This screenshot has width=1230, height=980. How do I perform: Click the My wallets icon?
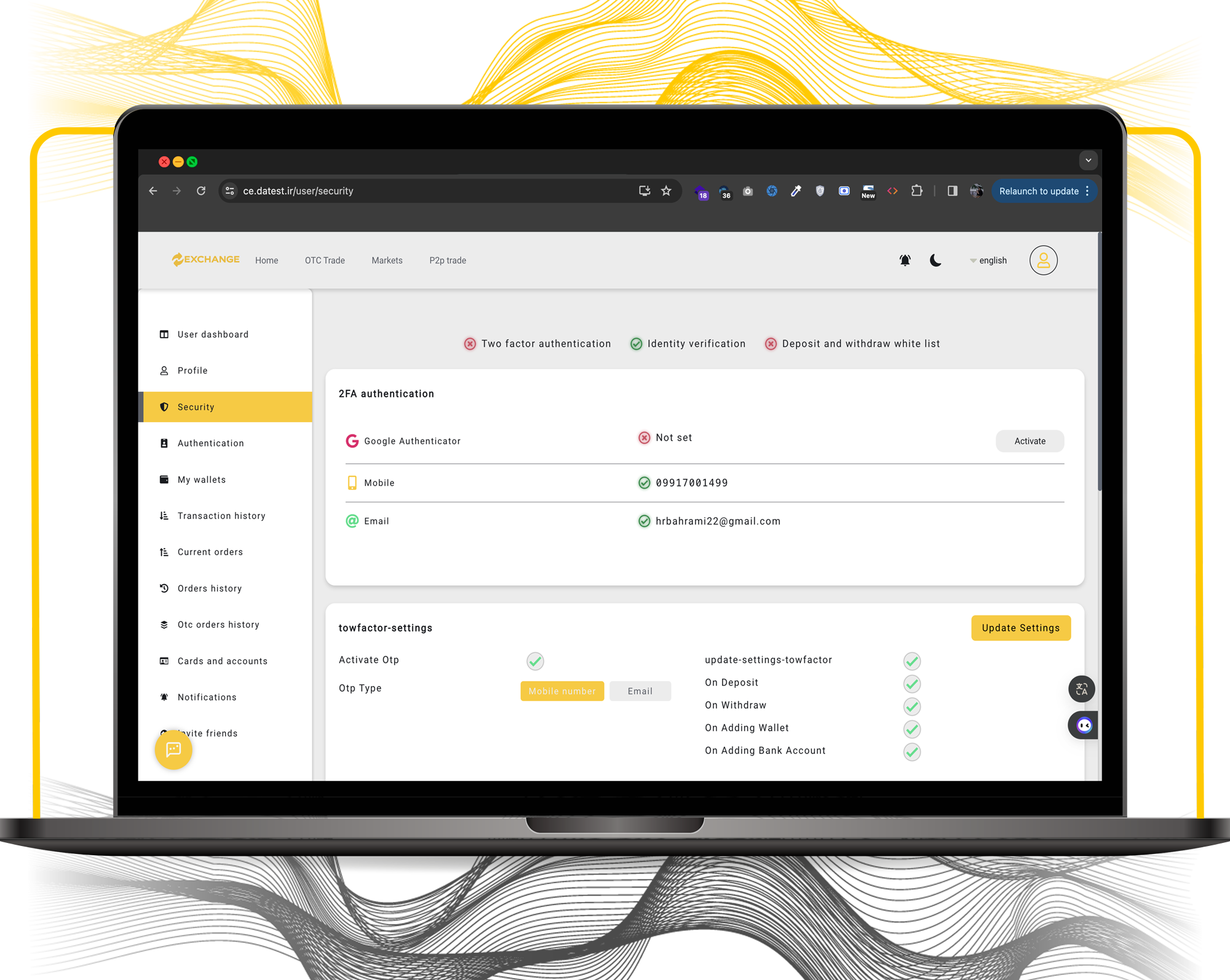click(166, 479)
